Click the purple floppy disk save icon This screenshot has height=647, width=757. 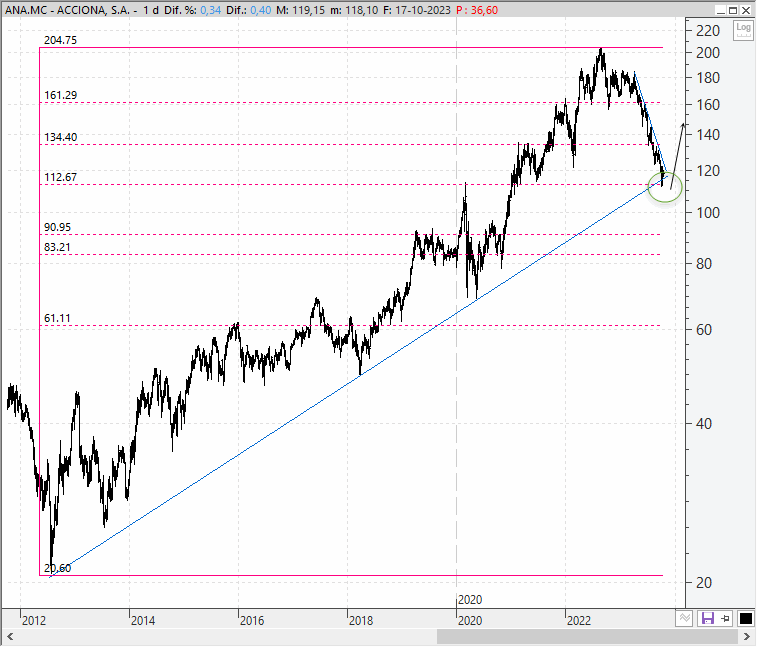(x=707, y=619)
